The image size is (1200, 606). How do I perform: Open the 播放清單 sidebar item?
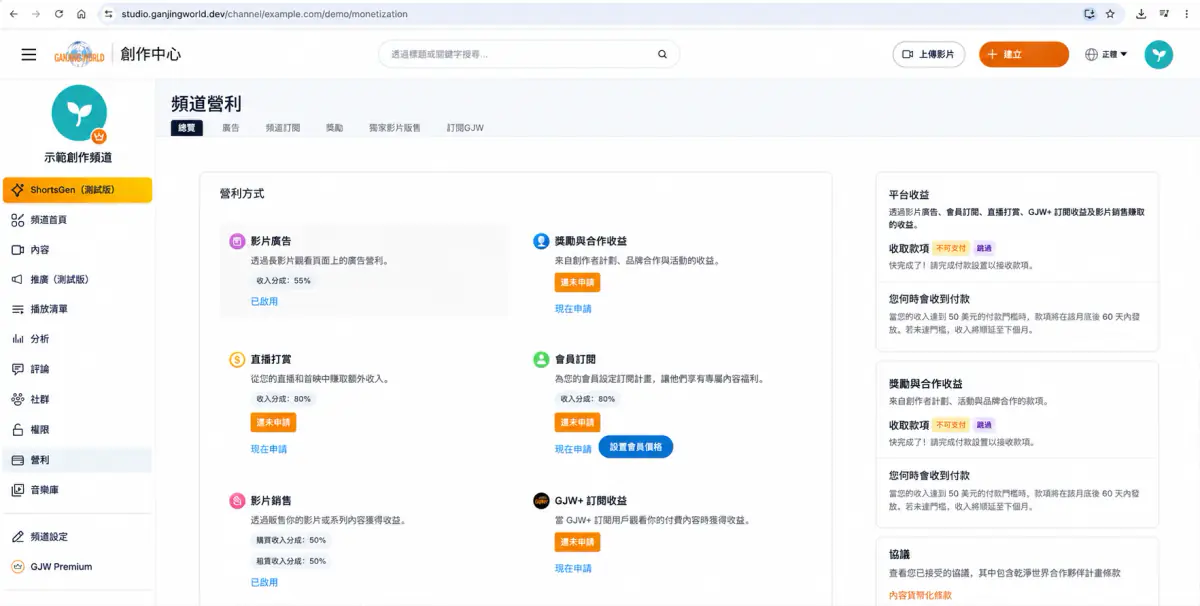pos(76,310)
